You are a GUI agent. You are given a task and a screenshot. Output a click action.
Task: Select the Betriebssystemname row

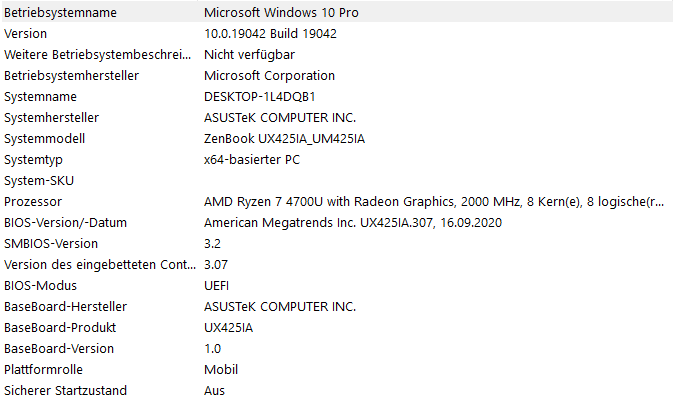pos(337,12)
